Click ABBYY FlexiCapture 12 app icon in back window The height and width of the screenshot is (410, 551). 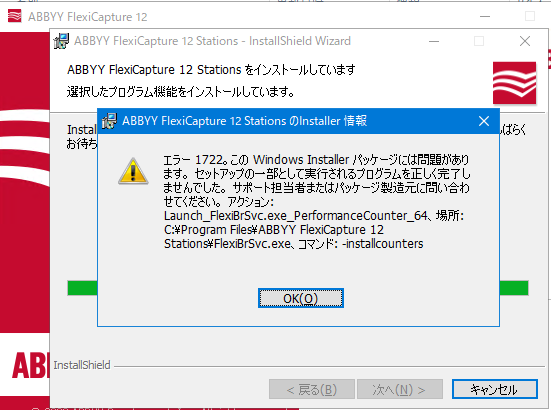click(14, 17)
